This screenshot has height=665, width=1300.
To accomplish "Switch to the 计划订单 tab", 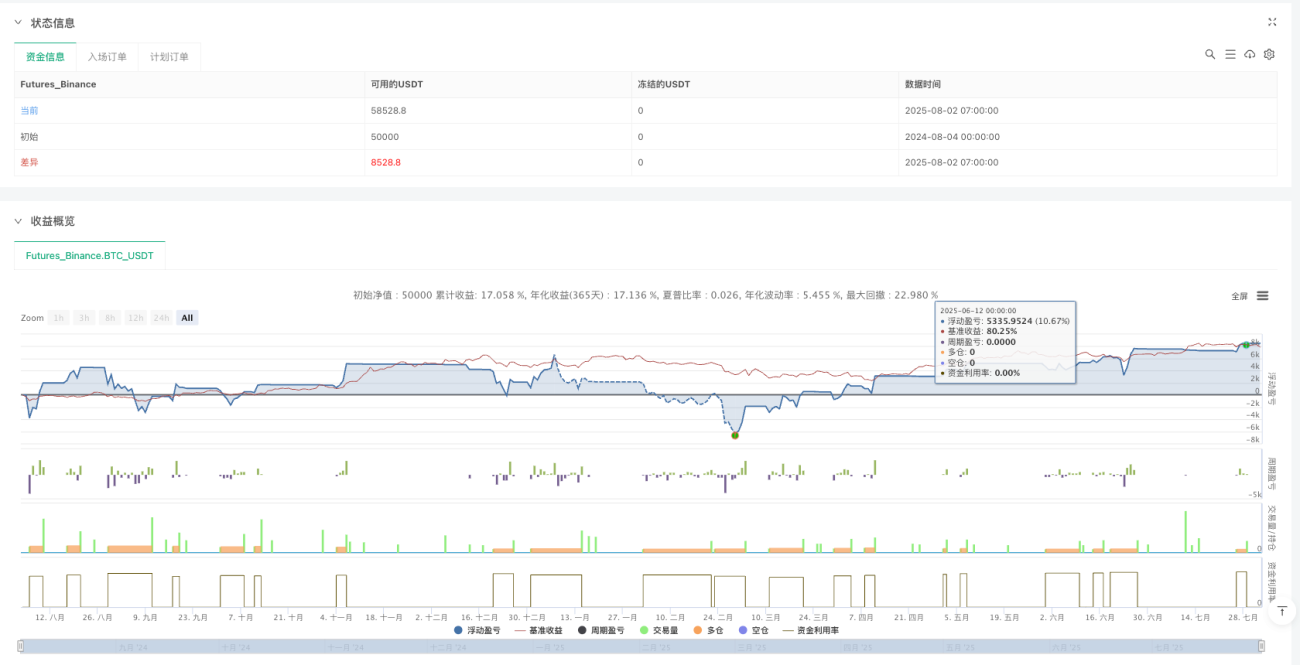I will pos(169,57).
